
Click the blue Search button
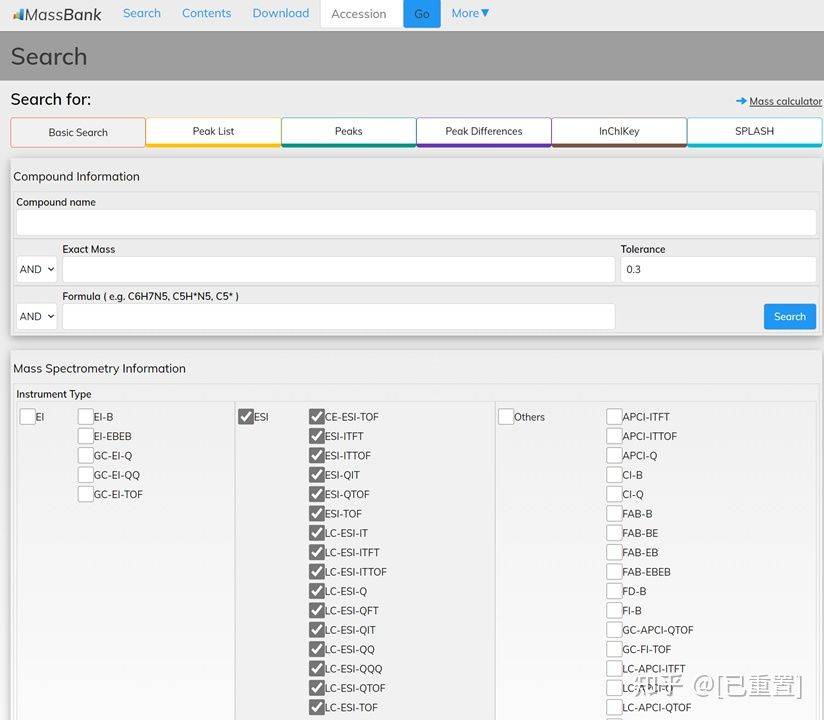coord(790,316)
